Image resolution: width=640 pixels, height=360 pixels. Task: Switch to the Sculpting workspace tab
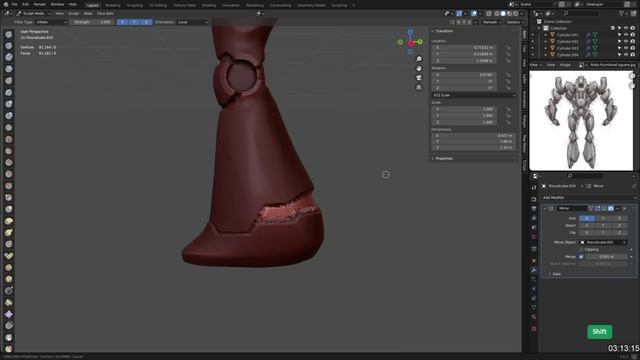coord(135,5)
